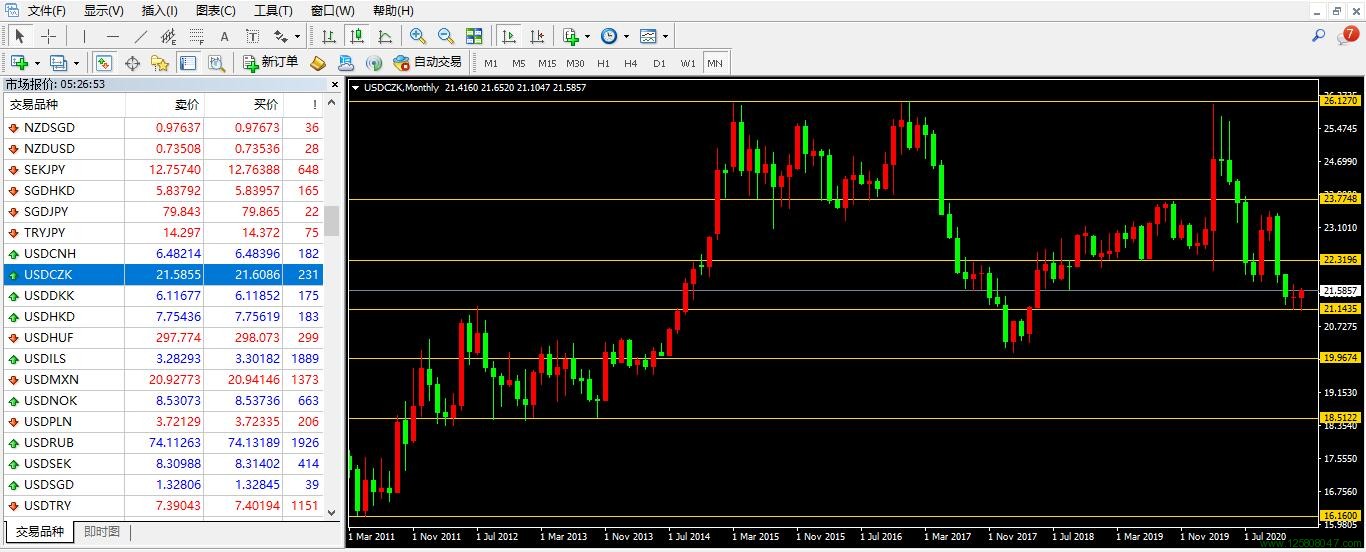Open the search magnifier at top right
This screenshot has height=552, width=1366.
click(x=1318, y=36)
